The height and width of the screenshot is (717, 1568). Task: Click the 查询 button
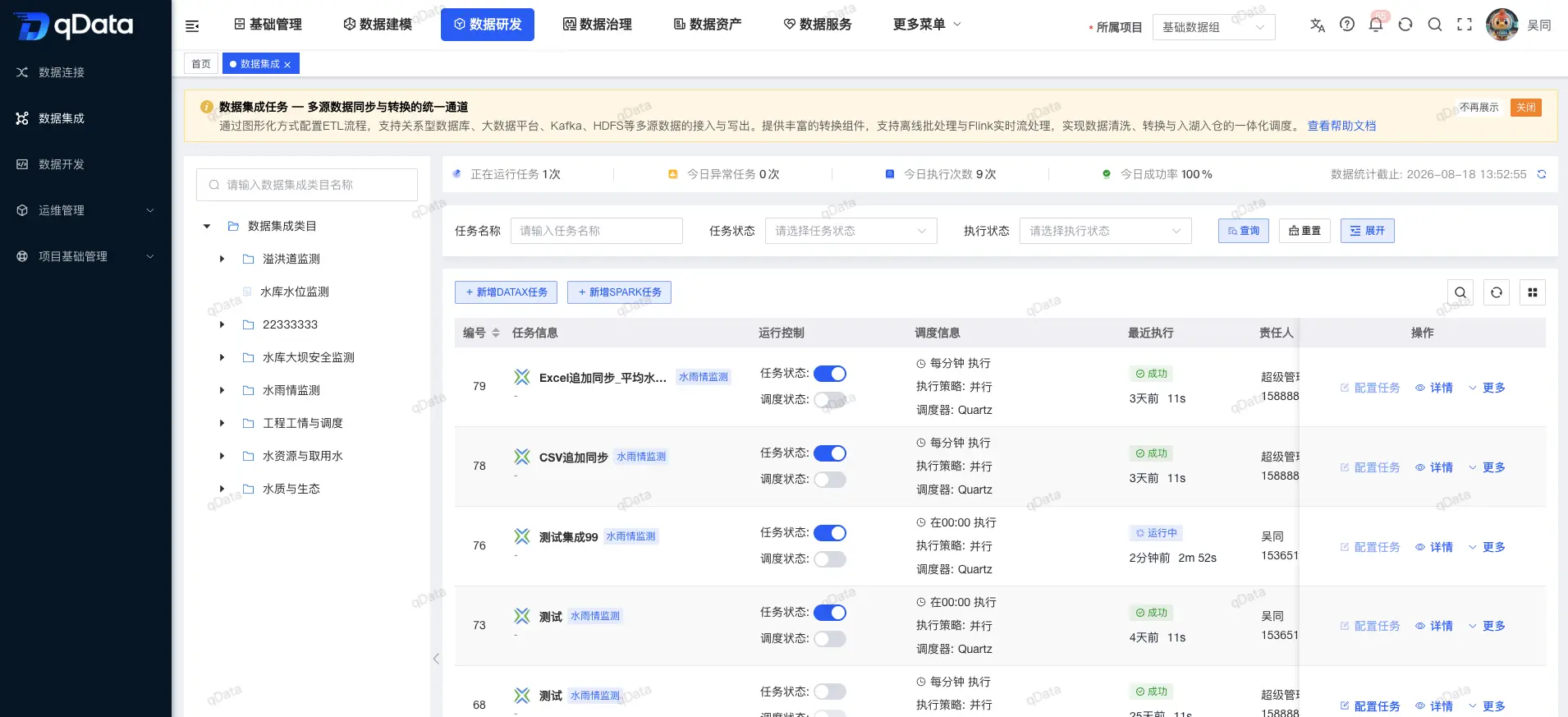tap(1244, 231)
